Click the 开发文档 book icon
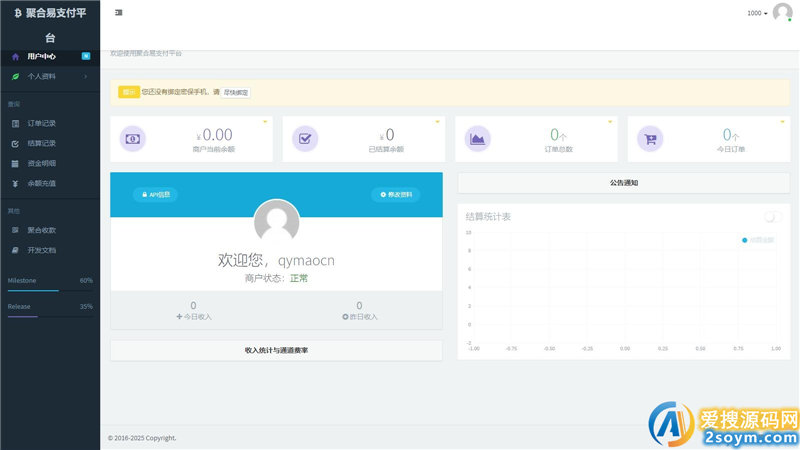 tap(15, 250)
